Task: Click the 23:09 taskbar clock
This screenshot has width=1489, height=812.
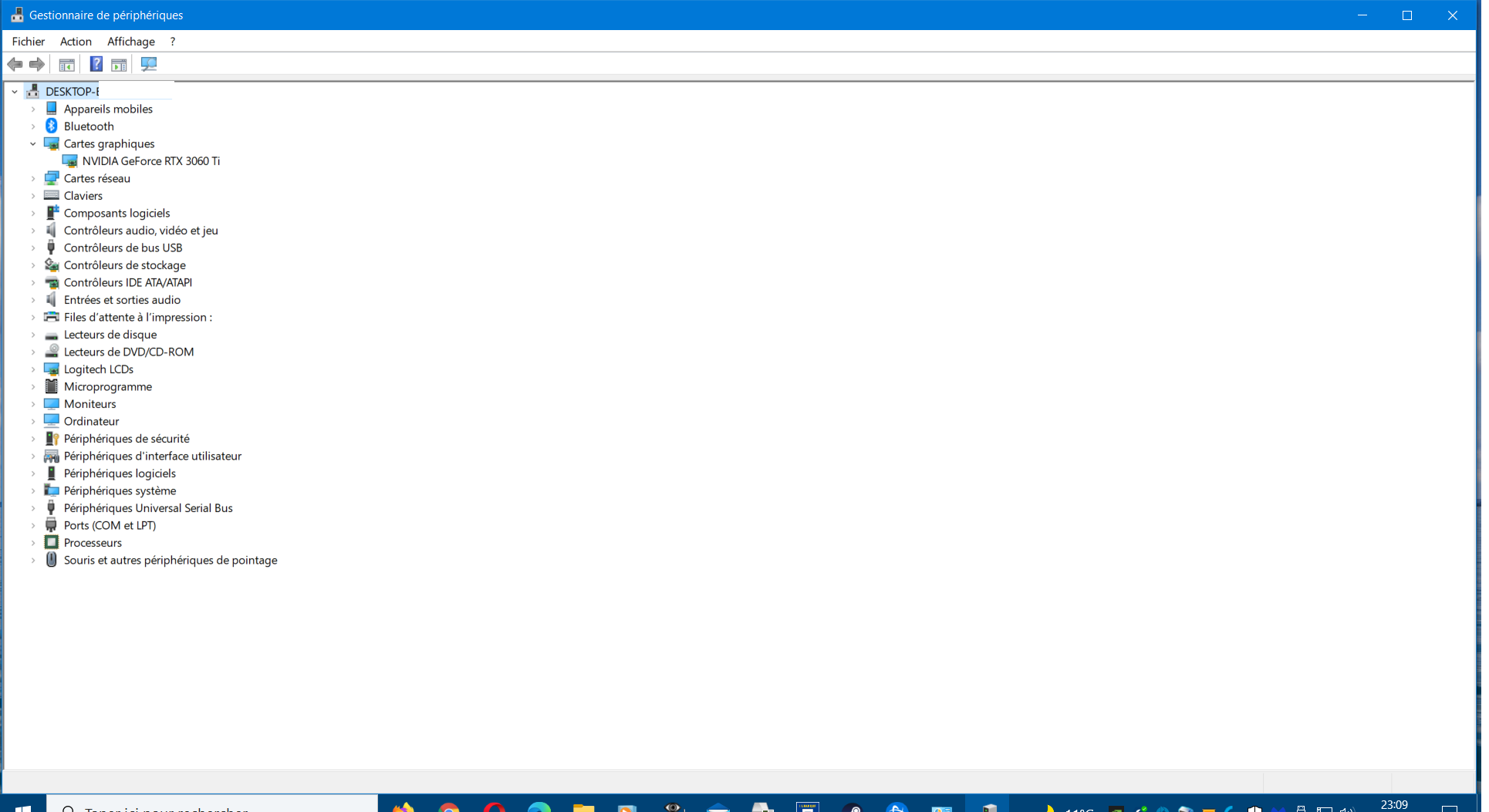Action: tap(1394, 804)
